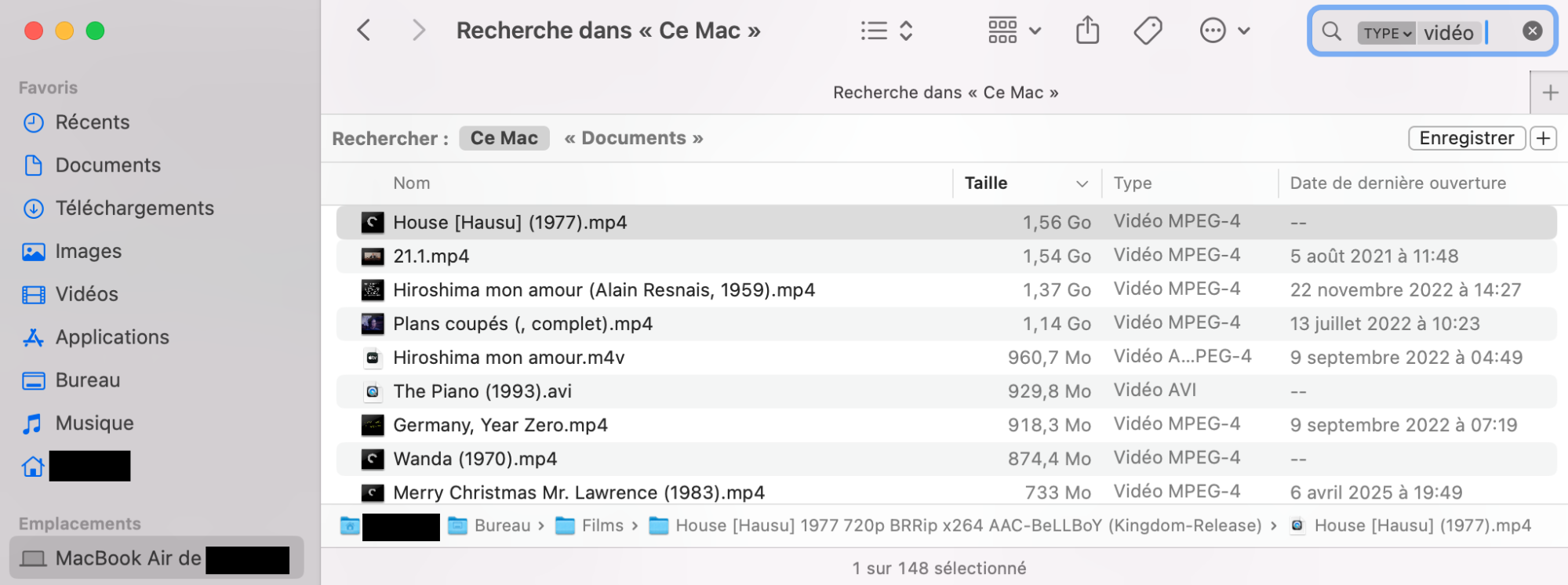Open the Tags toolbar icon
Screen dimensions: 1568x585
click(1148, 31)
